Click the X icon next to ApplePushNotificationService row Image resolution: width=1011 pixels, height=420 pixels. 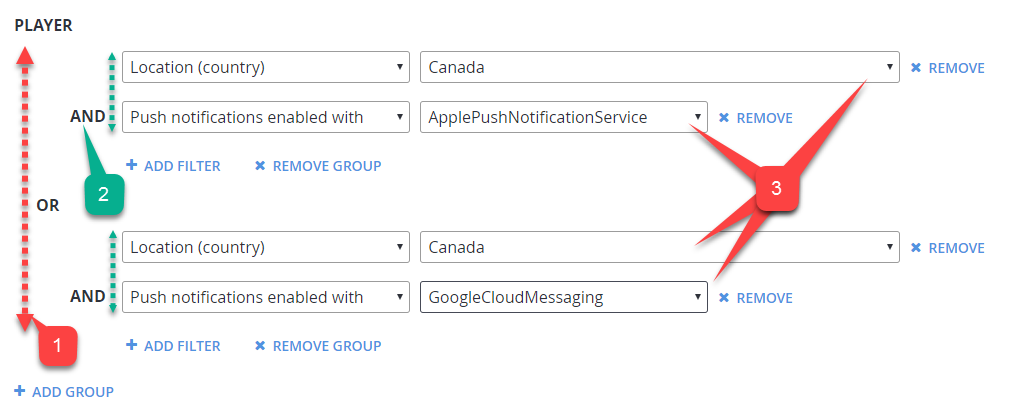point(724,118)
